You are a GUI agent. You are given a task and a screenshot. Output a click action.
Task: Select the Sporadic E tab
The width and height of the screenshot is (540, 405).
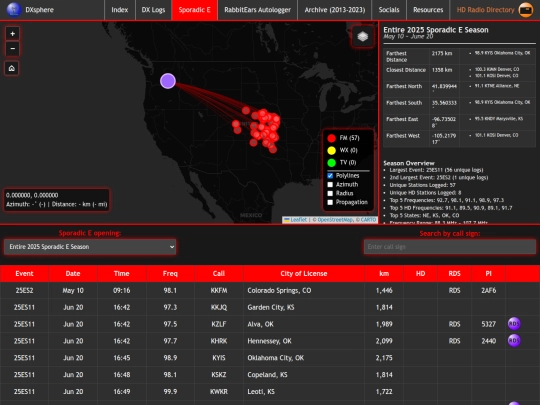(195, 10)
